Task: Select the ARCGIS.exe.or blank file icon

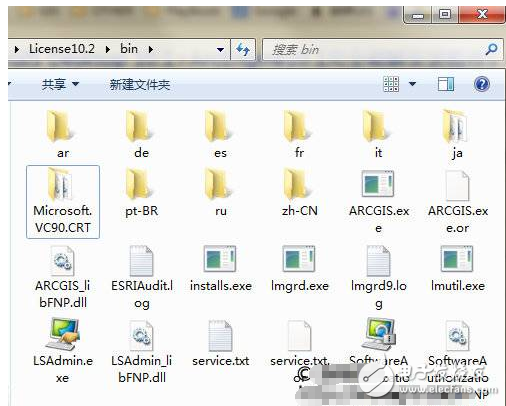Action: click(457, 185)
